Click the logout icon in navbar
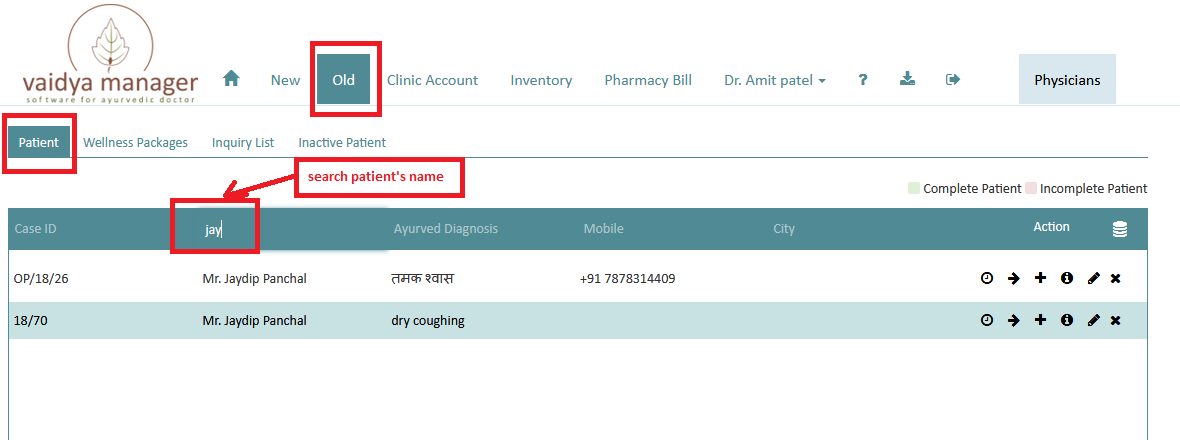The image size is (1180, 440). coord(953,79)
